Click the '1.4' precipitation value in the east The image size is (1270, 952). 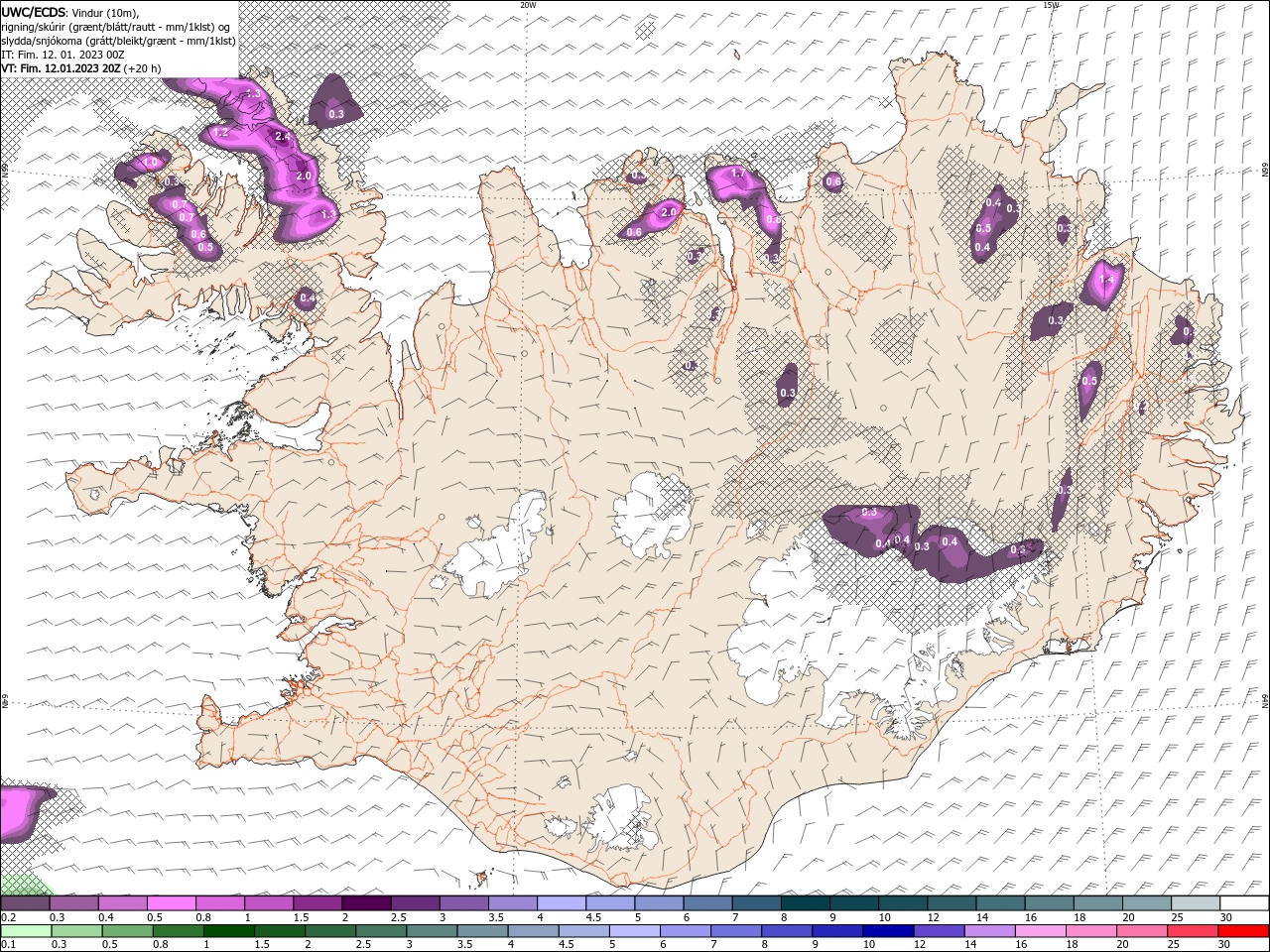coord(1108,281)
